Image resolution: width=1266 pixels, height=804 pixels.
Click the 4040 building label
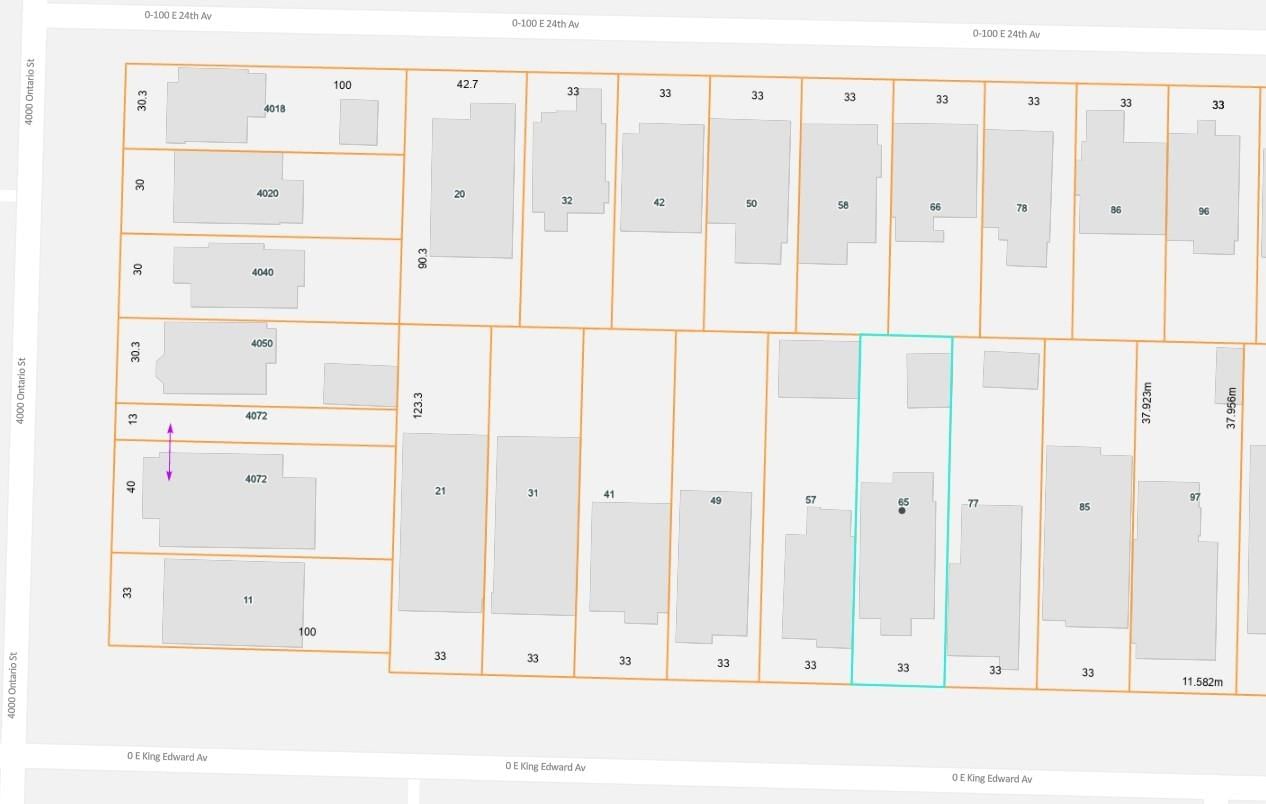[262, 272]
